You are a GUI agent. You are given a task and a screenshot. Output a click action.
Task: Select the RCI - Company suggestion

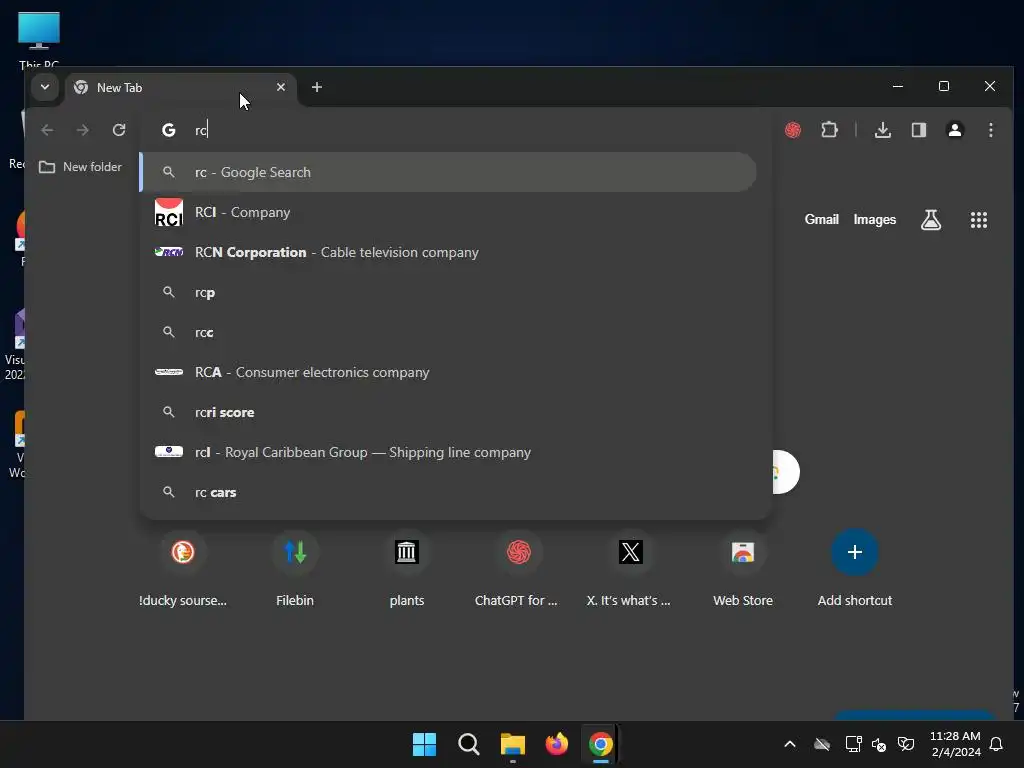click(x=449, y=212)
